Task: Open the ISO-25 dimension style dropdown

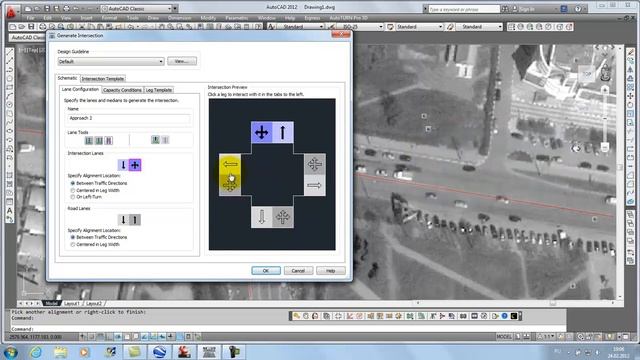Action: (x=360, y=27)
